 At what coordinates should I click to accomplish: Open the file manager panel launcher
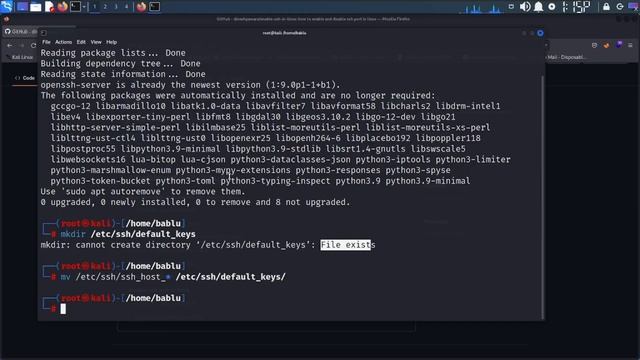pyautogui.click(x=36, y=7)
